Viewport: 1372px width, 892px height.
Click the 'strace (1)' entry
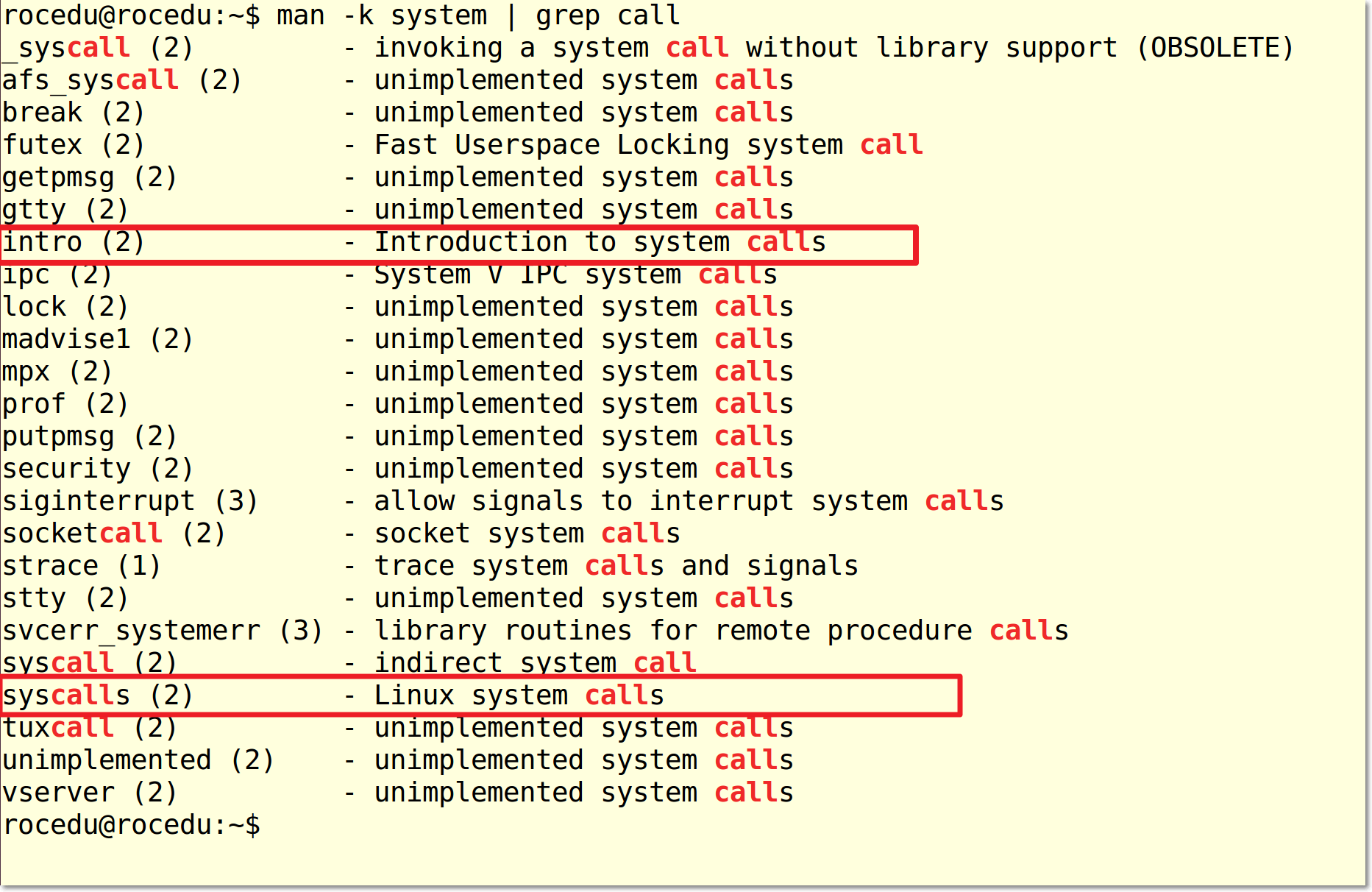pos(82,566)
